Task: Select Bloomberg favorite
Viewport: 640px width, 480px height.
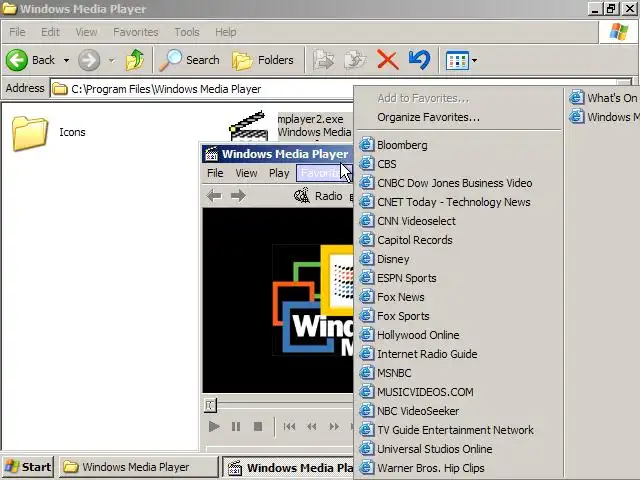Action: point(459,145)
